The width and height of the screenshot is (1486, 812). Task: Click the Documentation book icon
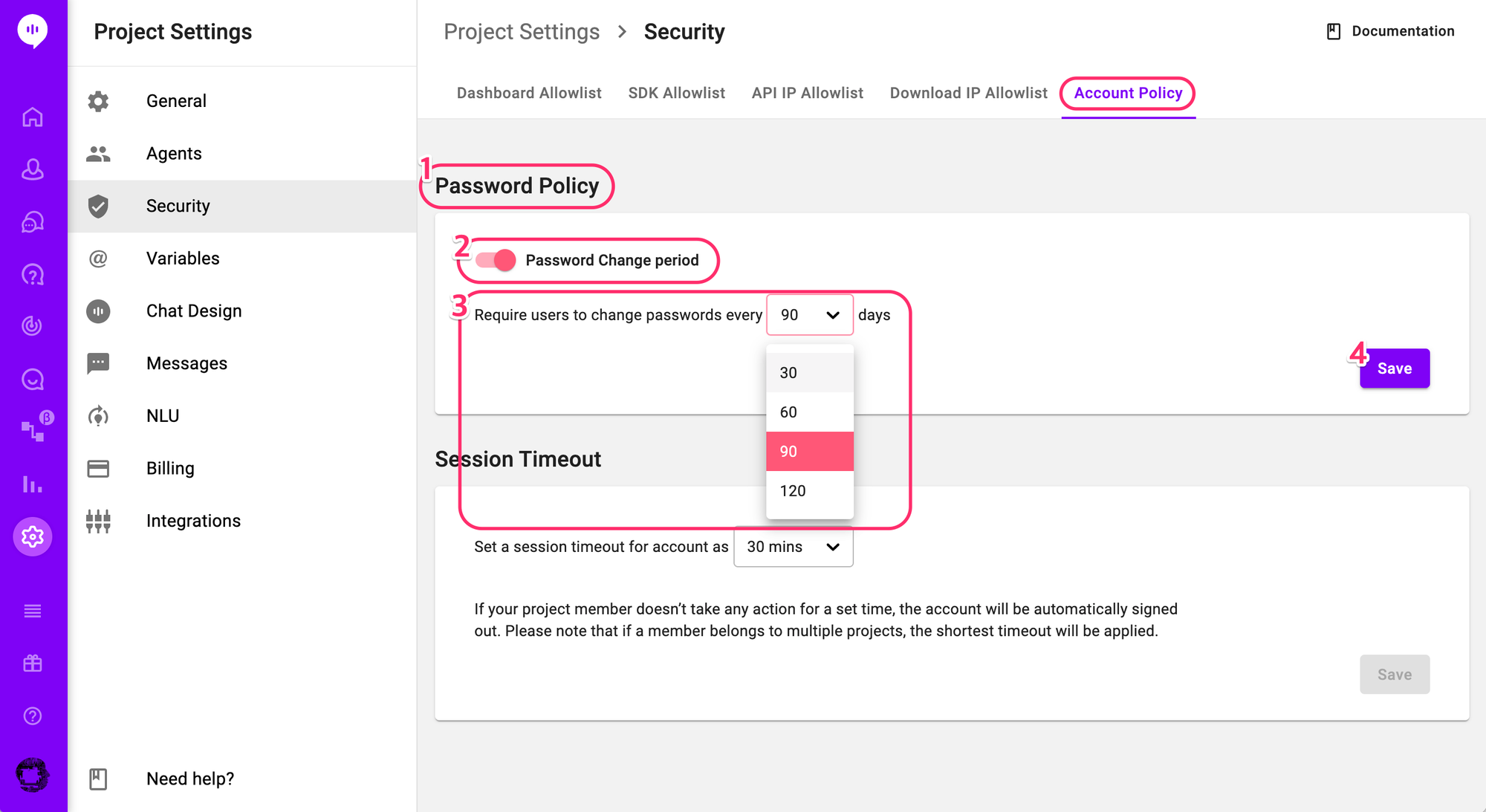point(1334,31)
